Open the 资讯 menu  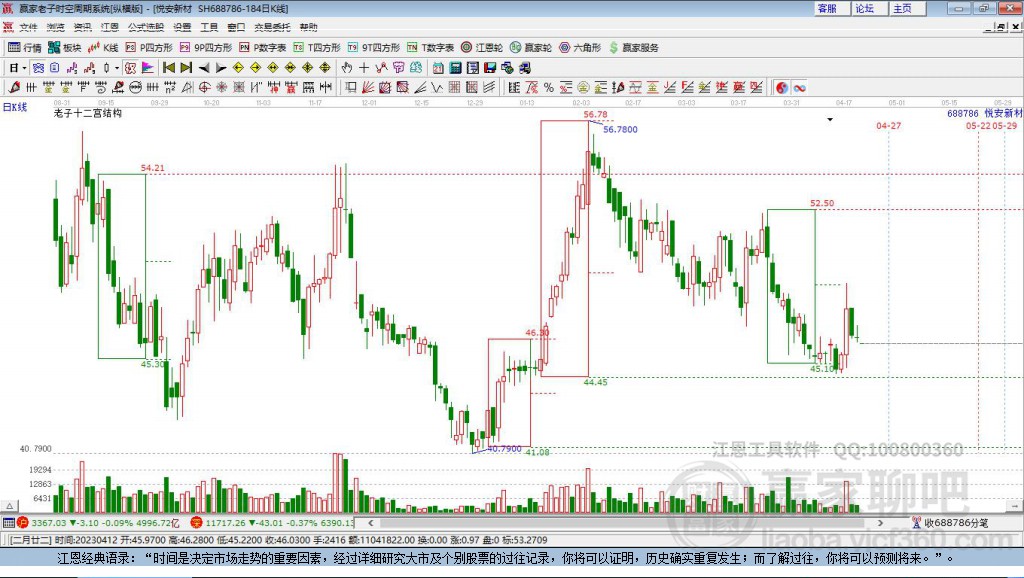pos(82,27)
